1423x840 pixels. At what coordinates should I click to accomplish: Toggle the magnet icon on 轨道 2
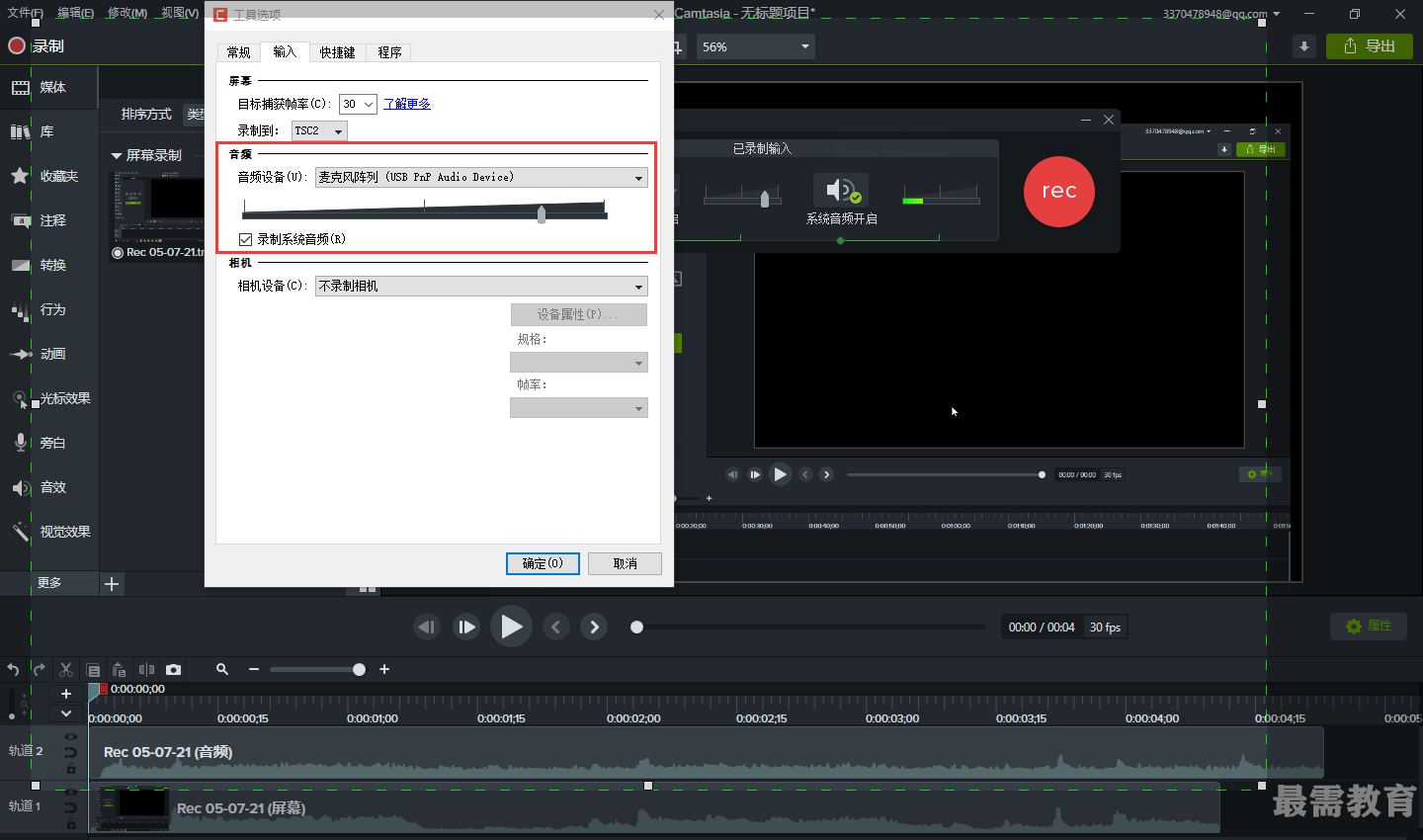[x=71, y=752]
